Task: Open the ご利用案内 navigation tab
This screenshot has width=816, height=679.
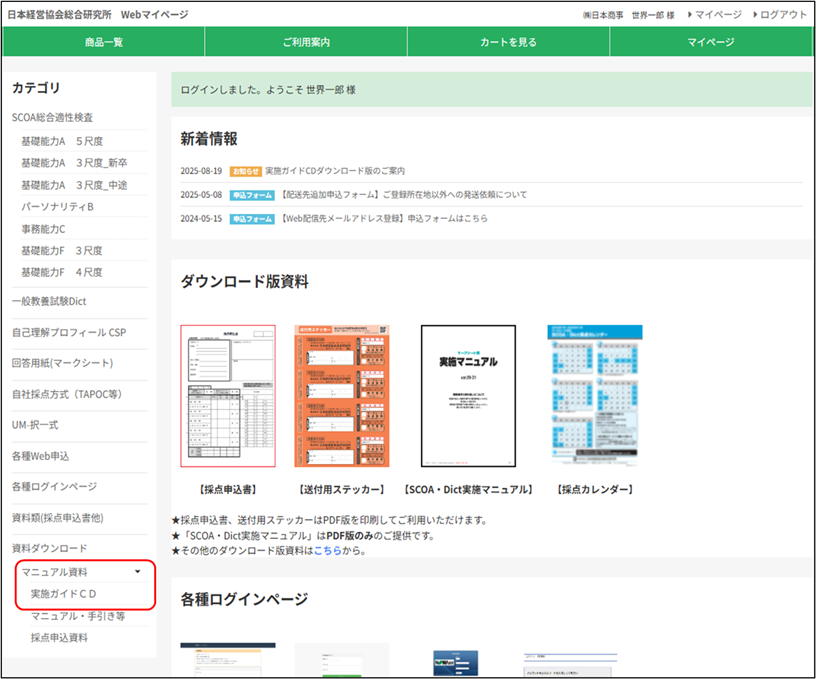Action: point(306,42)
